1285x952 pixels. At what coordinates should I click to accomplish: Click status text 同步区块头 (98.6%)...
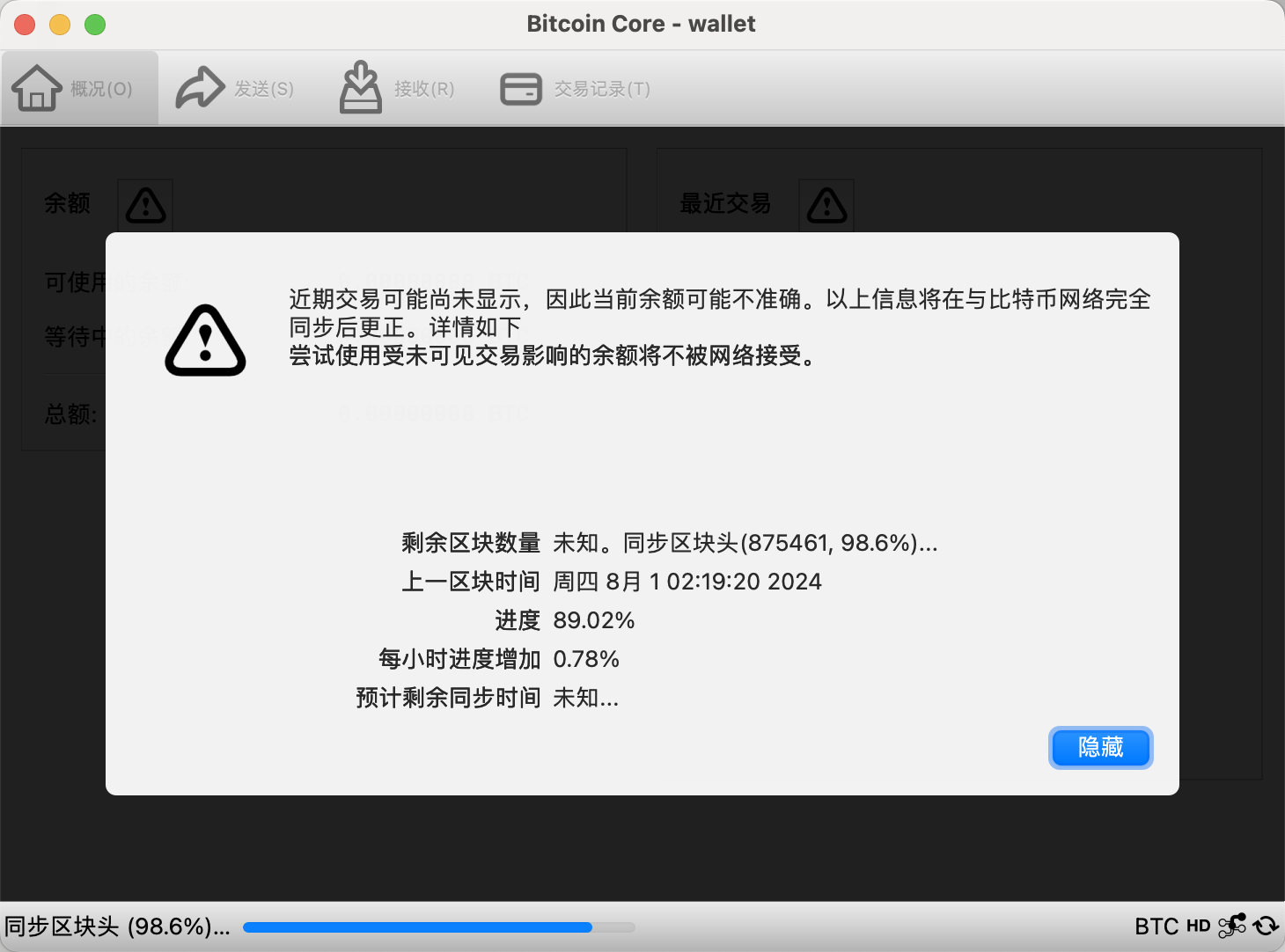pos(117,926)
